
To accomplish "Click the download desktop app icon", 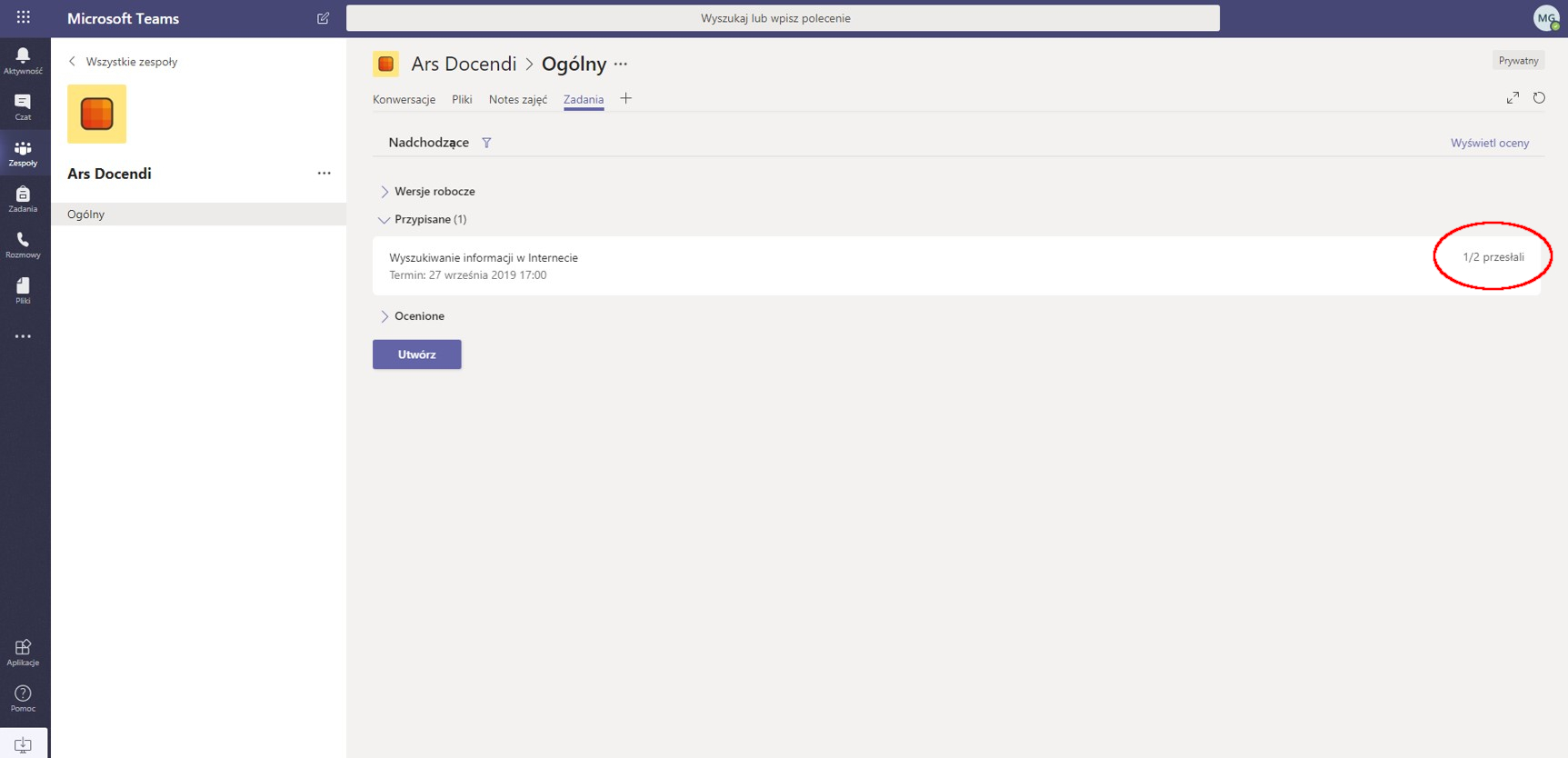I will 23,744.
